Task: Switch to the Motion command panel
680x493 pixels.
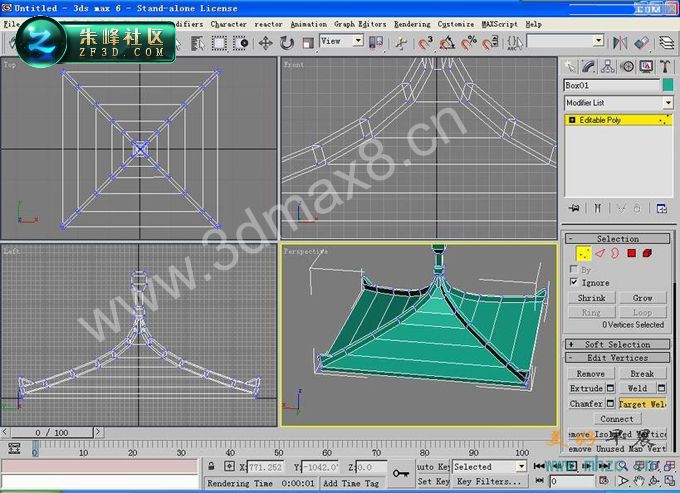Action: 627,66
